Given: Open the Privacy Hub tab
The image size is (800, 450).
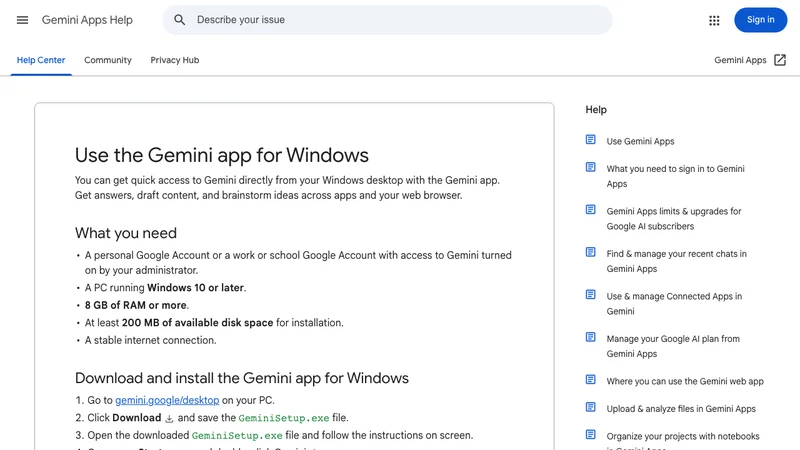Looking at the screenshot, I should (x=174, y=60).
